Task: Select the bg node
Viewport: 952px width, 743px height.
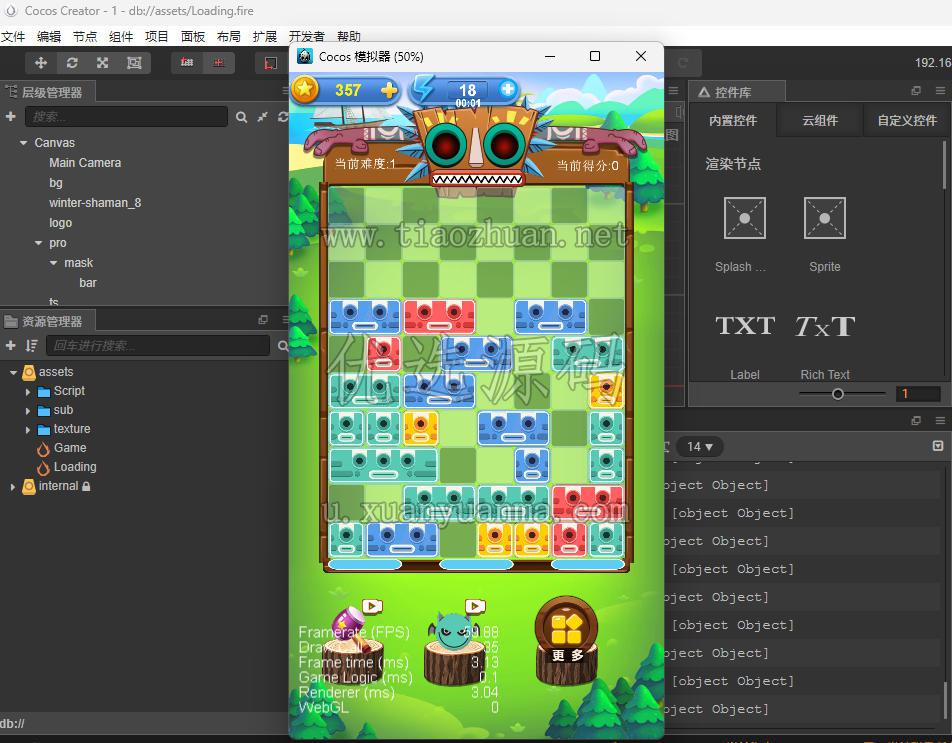Action: point(56,183)
